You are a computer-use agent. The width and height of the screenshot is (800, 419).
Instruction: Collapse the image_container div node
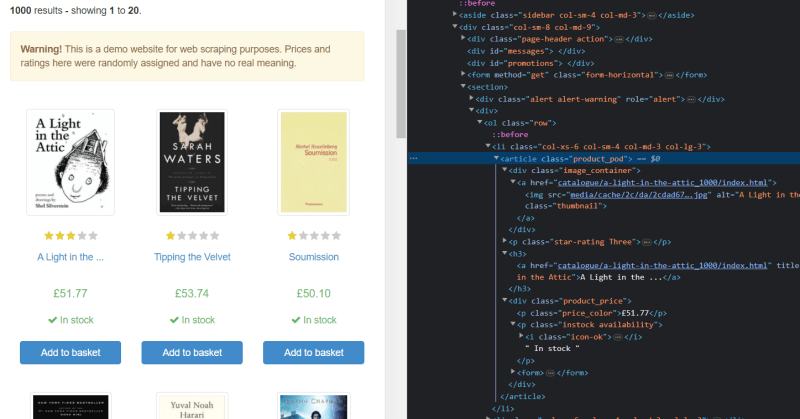504,170
